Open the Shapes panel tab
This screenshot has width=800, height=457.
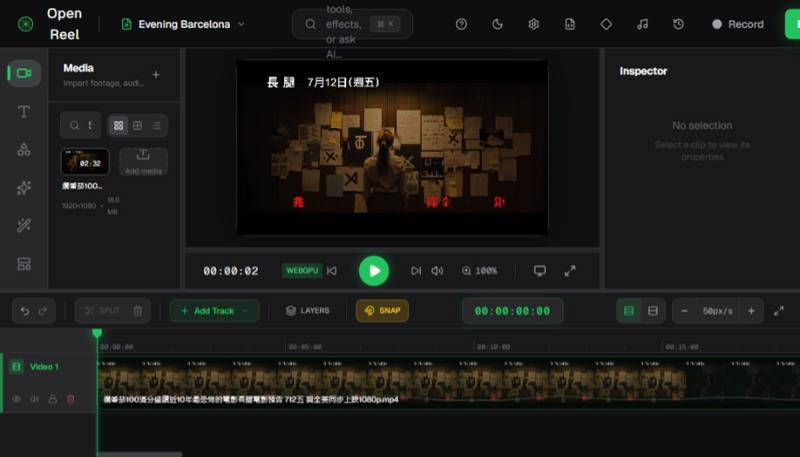pos(24,149)
